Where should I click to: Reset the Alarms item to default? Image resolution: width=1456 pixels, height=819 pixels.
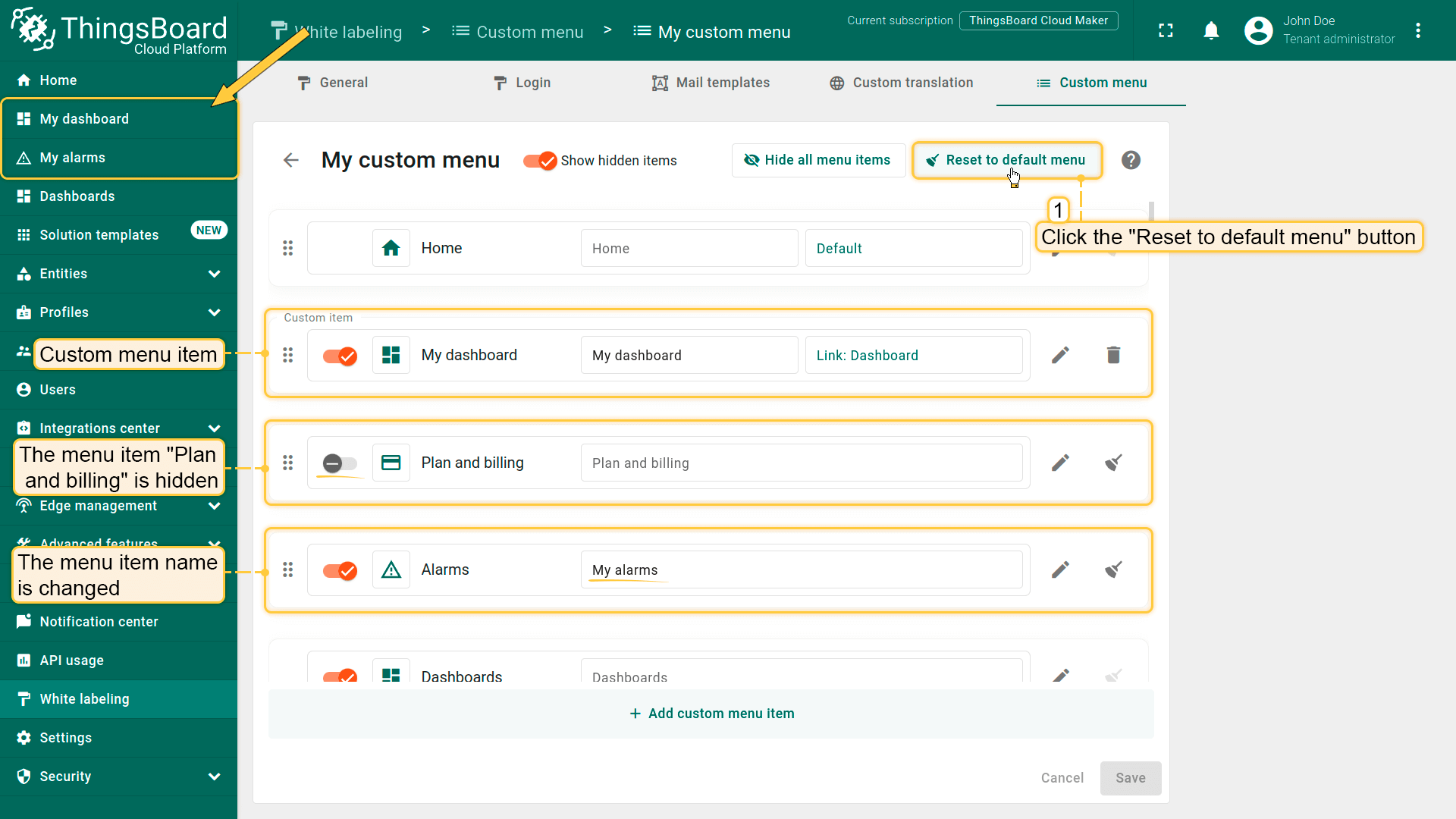1112,570
